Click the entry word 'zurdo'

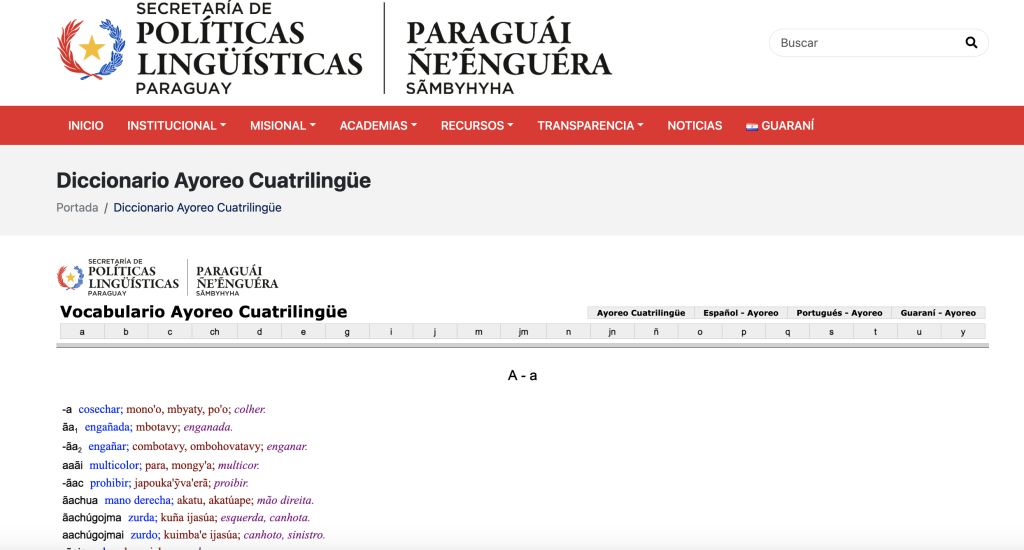(145, 535)
